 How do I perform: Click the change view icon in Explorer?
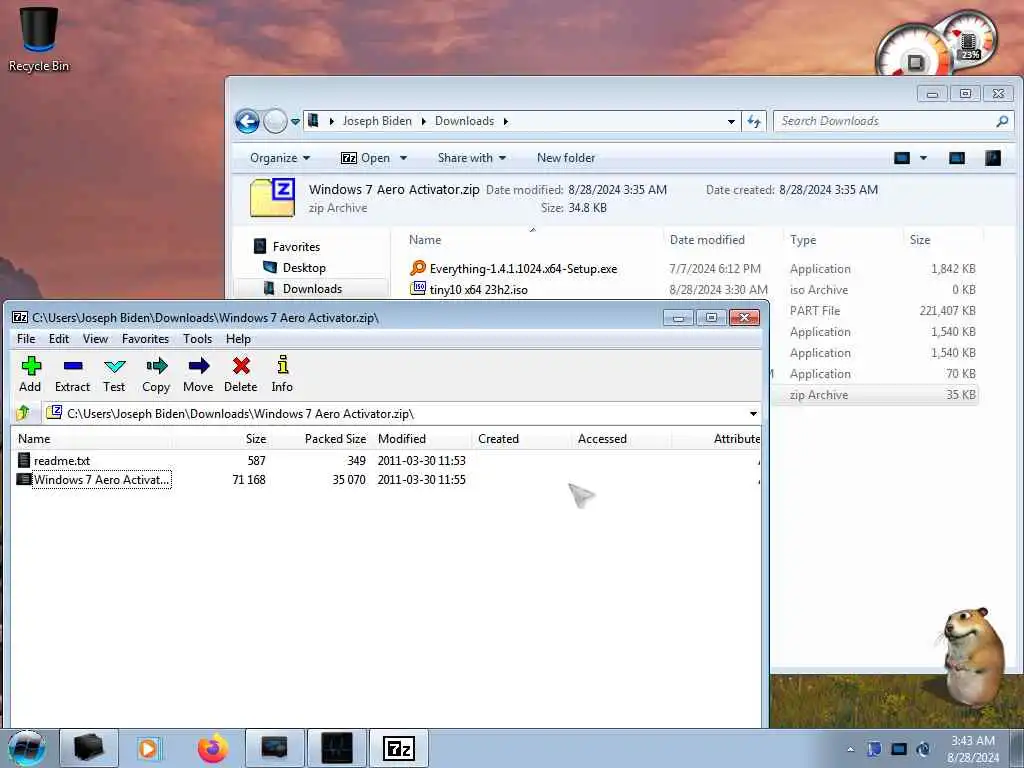tap(902, 158)
